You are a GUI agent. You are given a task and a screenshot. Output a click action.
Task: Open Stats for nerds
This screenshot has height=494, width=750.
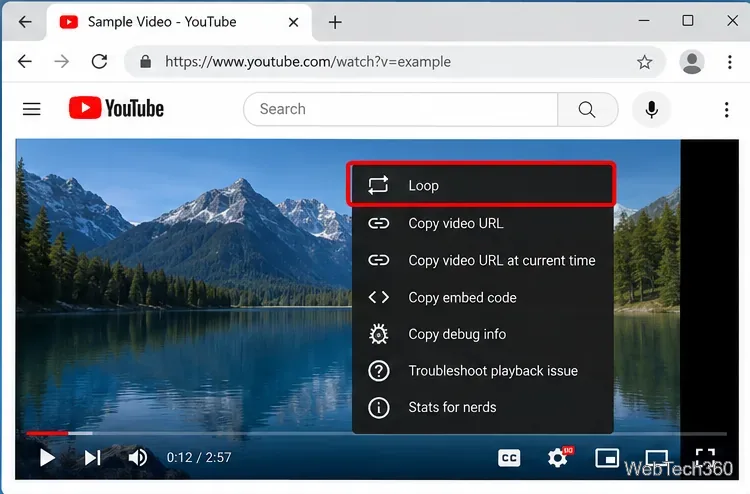(483, 407)
